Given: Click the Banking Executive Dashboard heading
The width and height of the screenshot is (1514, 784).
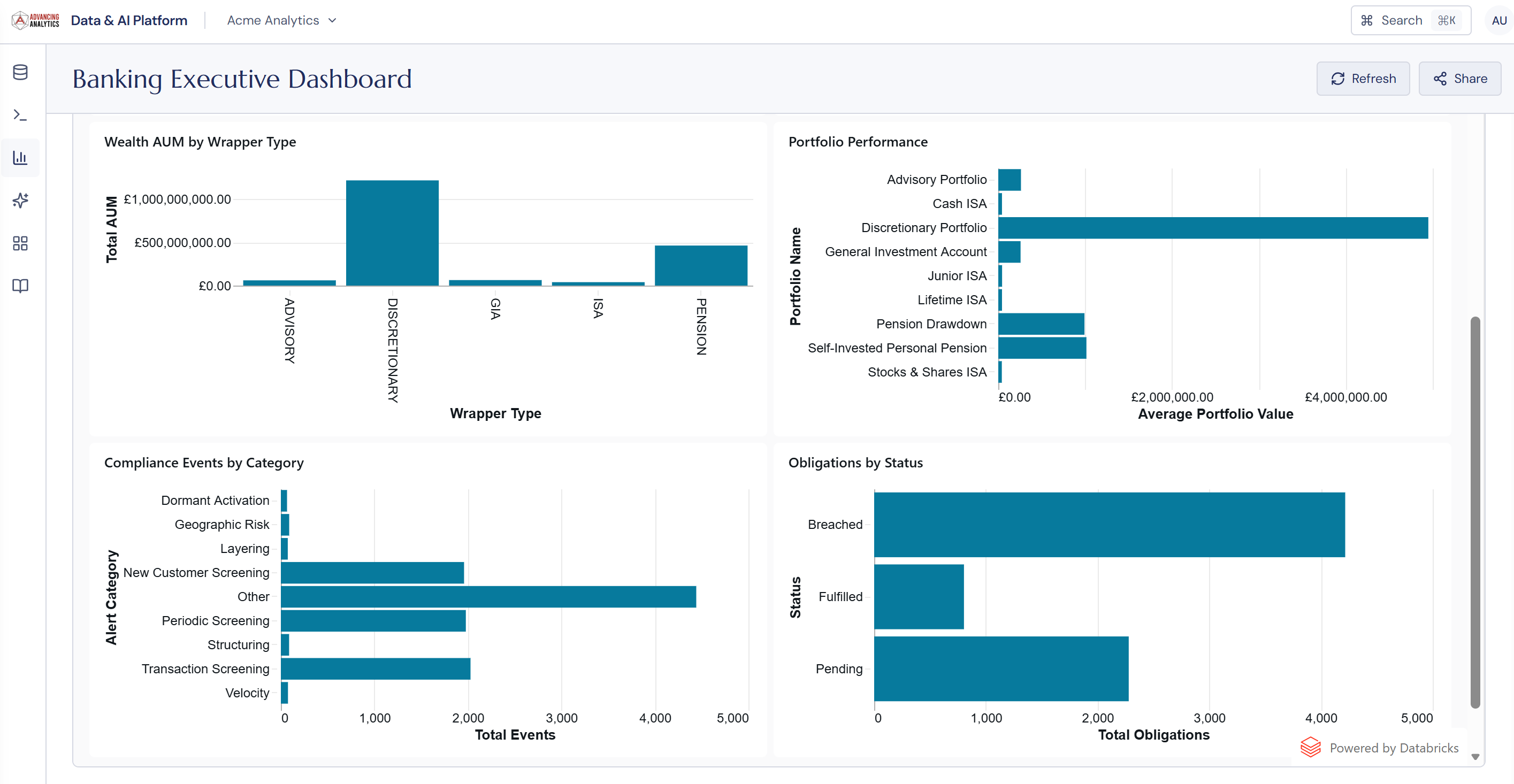Looking at the screenshot, I should (242, 79).
